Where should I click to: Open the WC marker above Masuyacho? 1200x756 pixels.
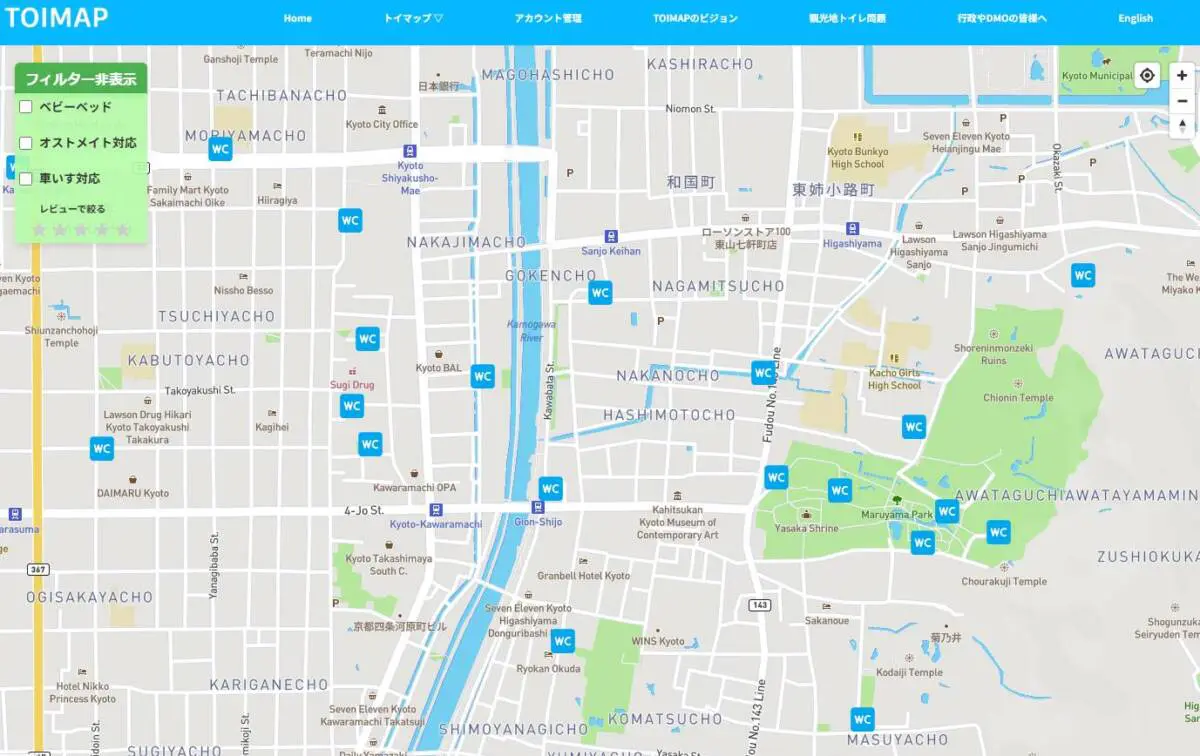862,719
